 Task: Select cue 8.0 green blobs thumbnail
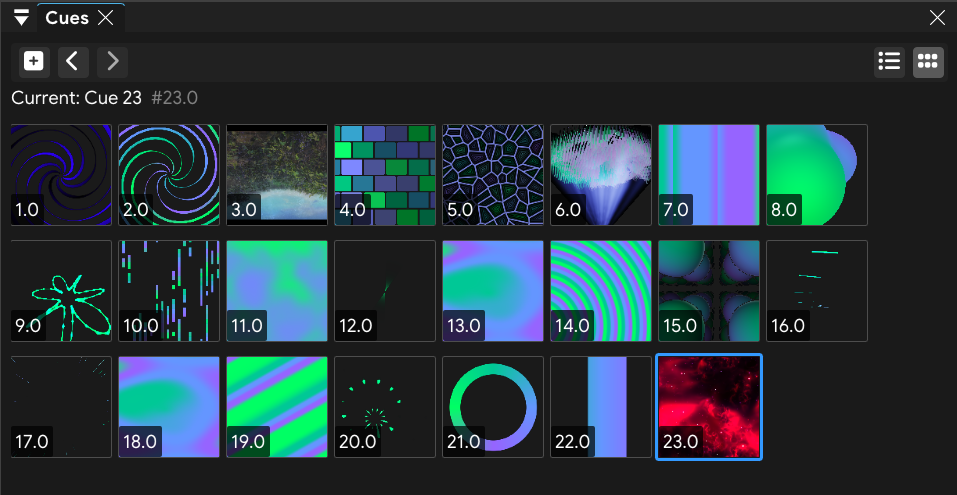coord(817,175)
